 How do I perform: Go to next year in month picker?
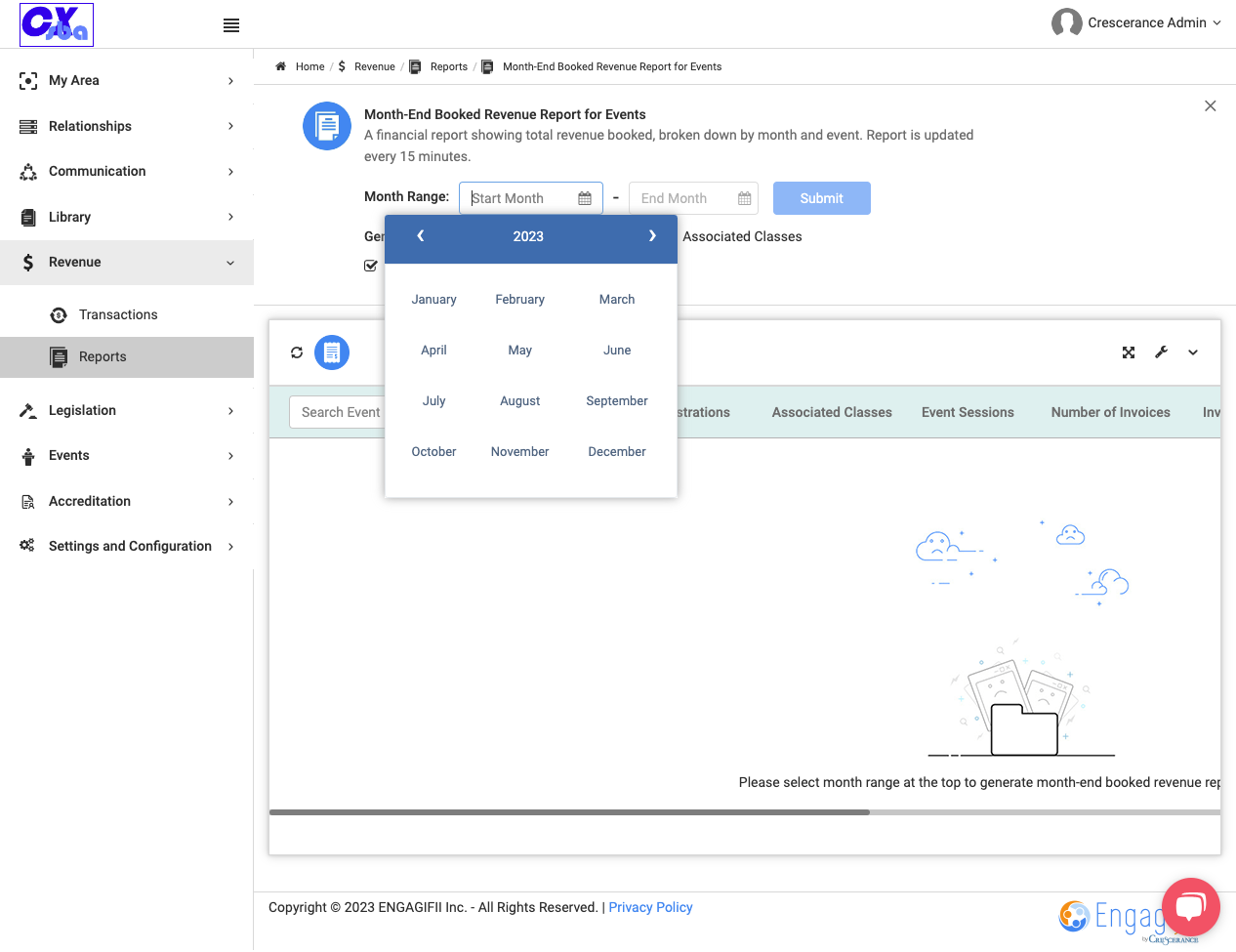tap(652, 236)
